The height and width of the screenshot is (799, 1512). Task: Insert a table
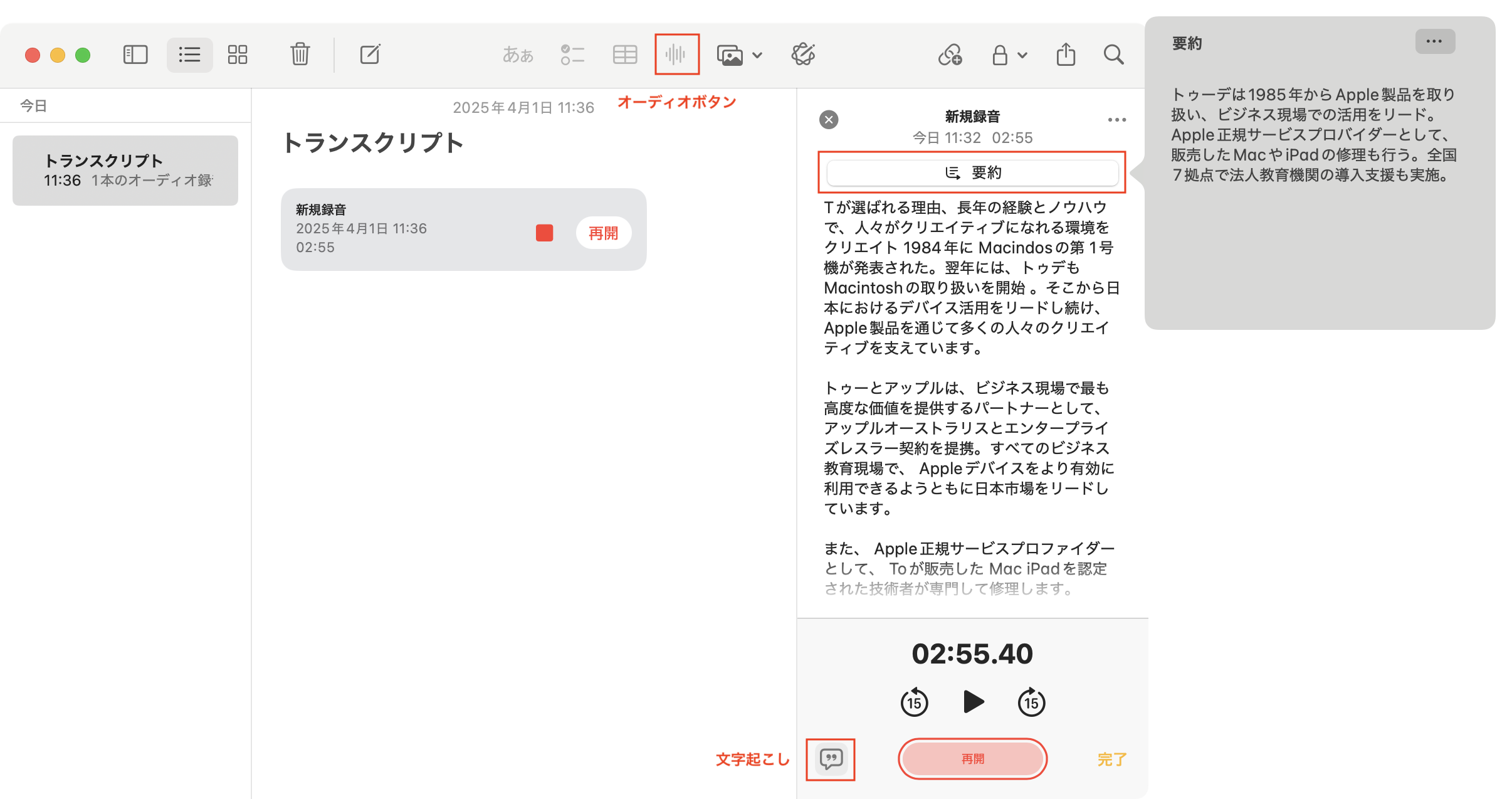(x=625, y=55)
